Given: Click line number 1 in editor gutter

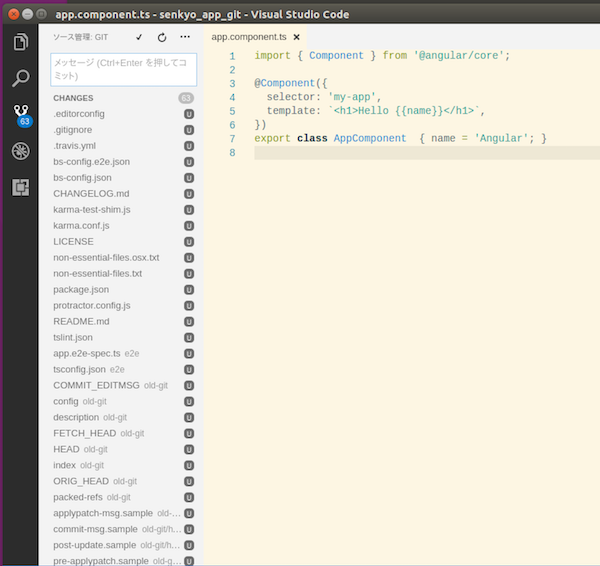Looking at the screenshot, I should pos(232,56).
